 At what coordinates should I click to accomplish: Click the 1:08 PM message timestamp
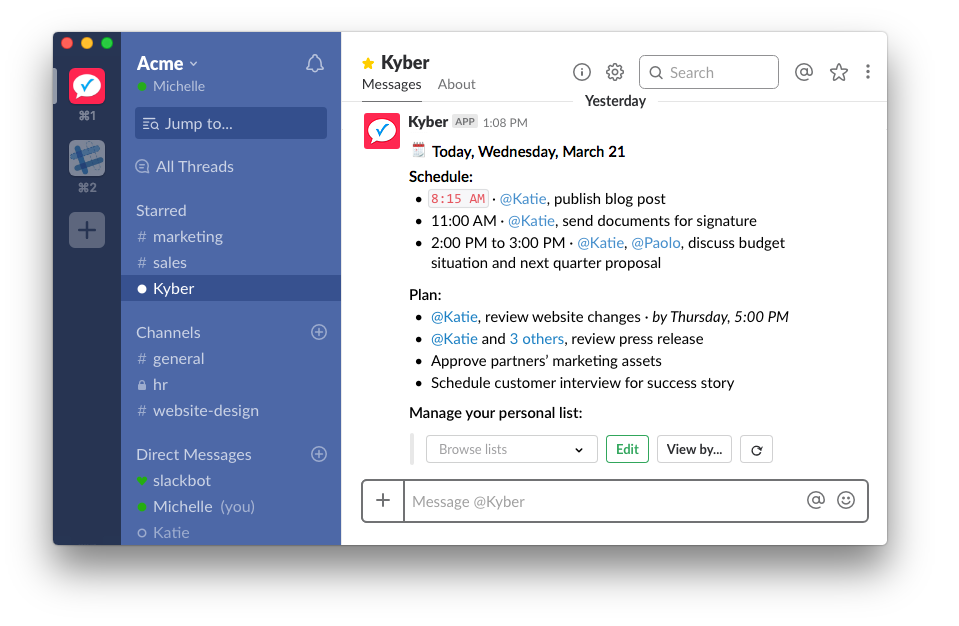coord(505,123)
